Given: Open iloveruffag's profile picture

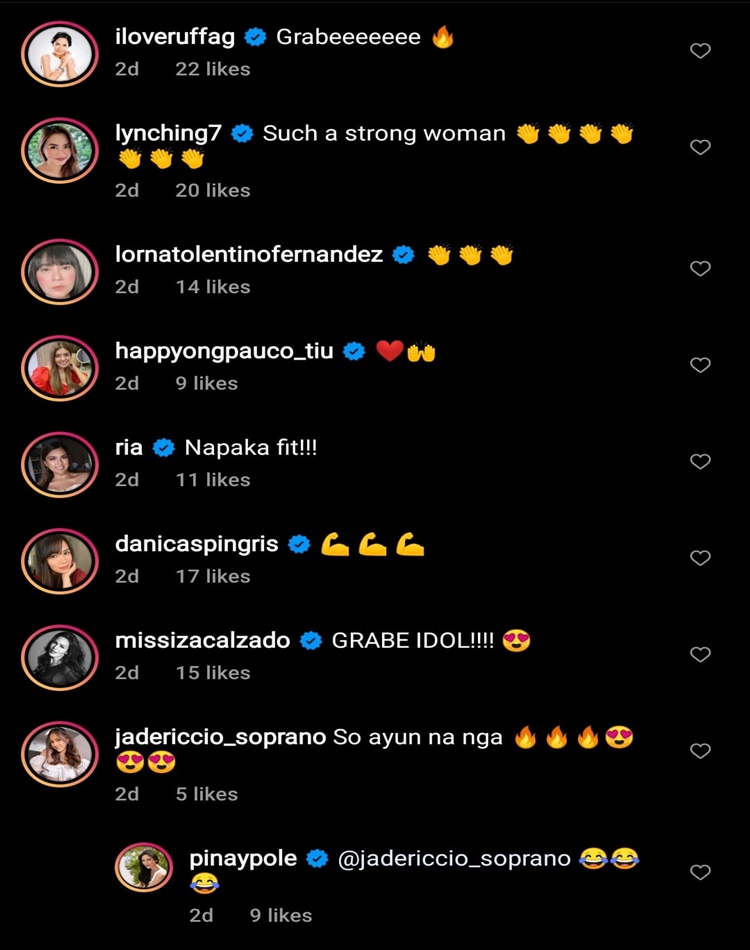Looking at the screenshot, I should click(60, 52).
